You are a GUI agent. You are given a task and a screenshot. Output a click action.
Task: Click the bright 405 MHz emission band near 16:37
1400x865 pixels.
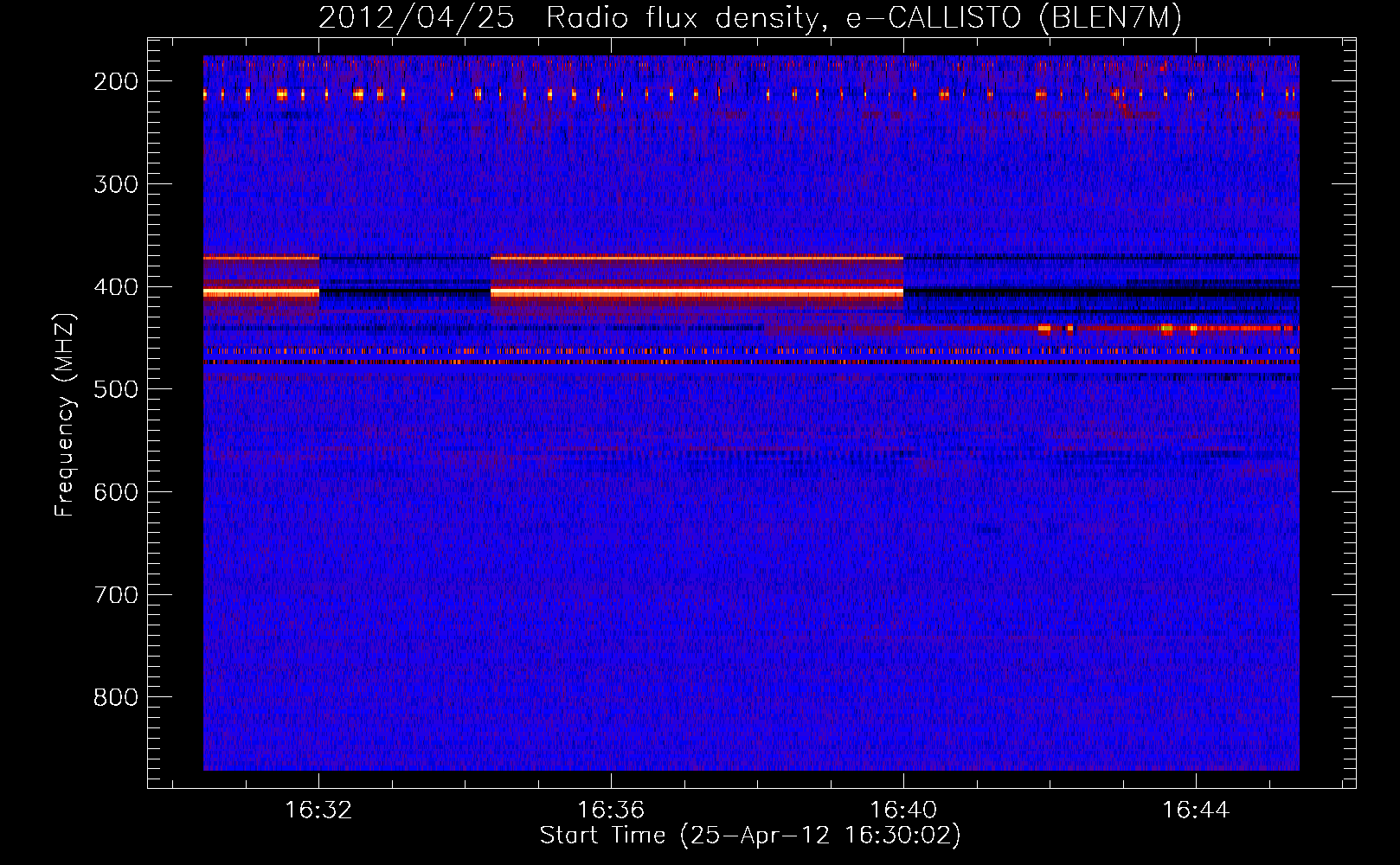(x=697, y=292)
